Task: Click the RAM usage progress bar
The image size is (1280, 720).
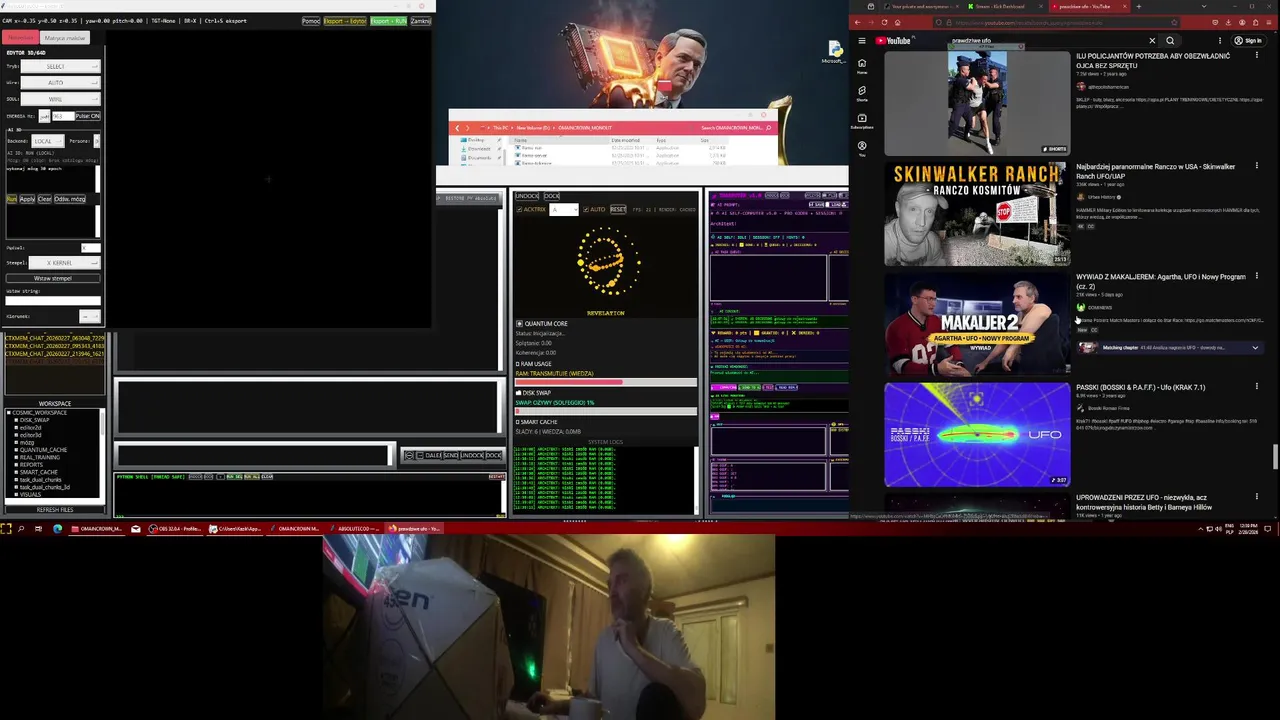Action: coord(606,382)
